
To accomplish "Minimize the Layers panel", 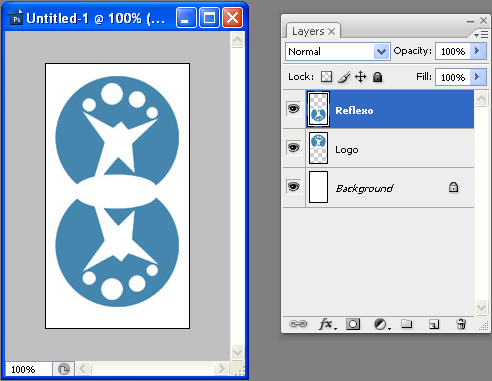I will point(470,21).
